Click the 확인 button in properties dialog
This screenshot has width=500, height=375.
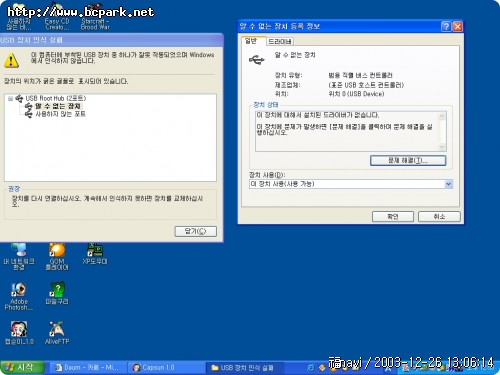point(393,217)
